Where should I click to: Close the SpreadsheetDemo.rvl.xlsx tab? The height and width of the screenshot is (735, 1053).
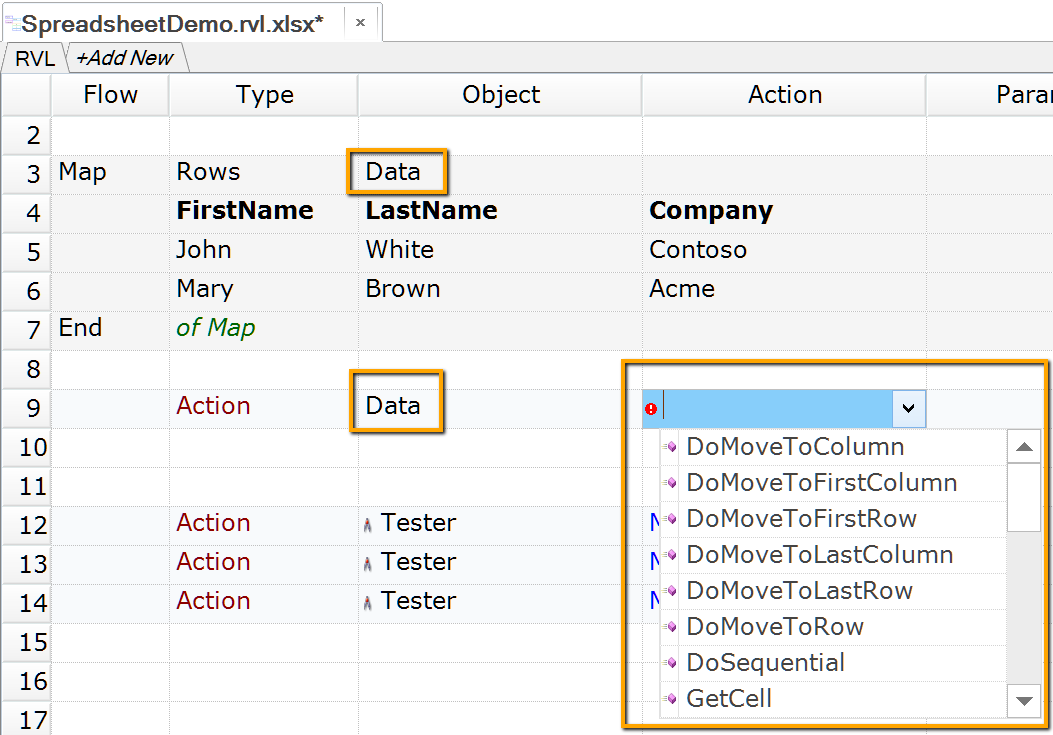click(360, 22)
